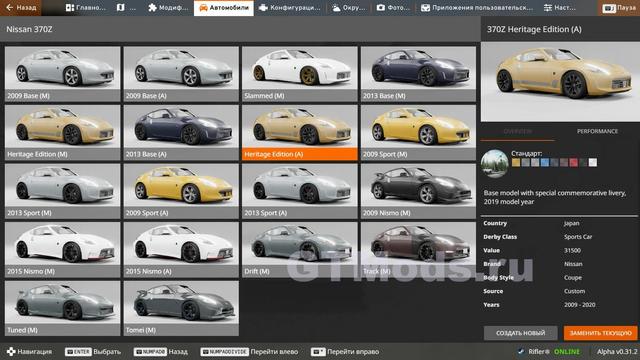Click the round environment preview icon
640x360 pixels.
click(494, 164)
